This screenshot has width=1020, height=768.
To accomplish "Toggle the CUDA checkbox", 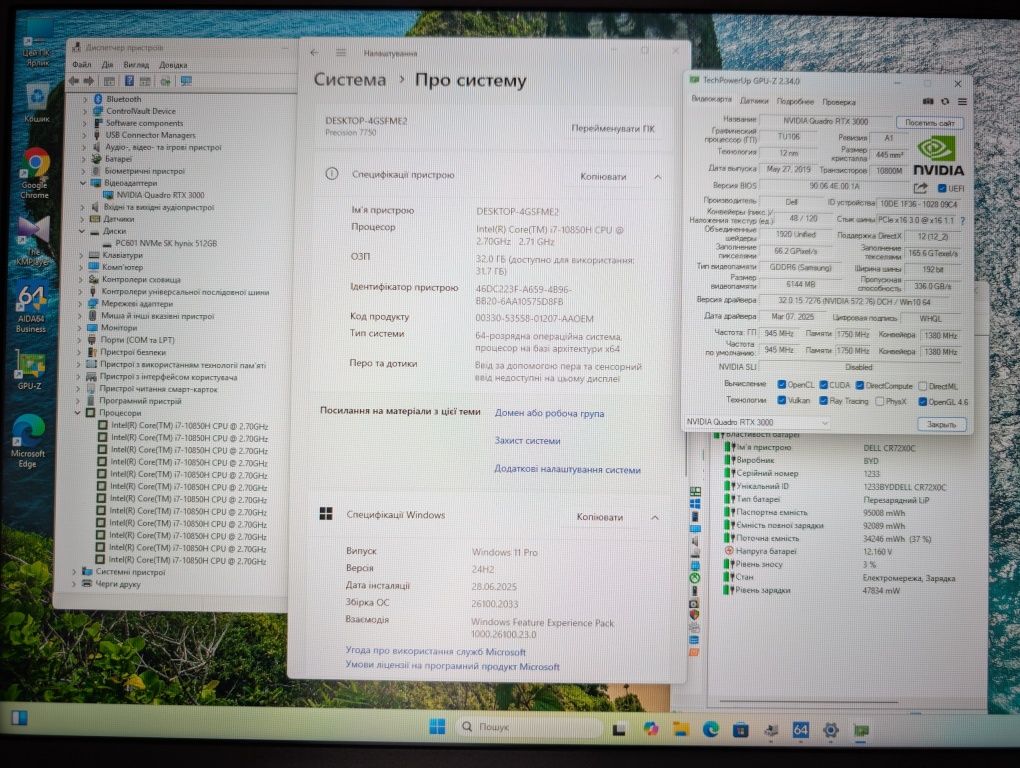I will point(824,385).
